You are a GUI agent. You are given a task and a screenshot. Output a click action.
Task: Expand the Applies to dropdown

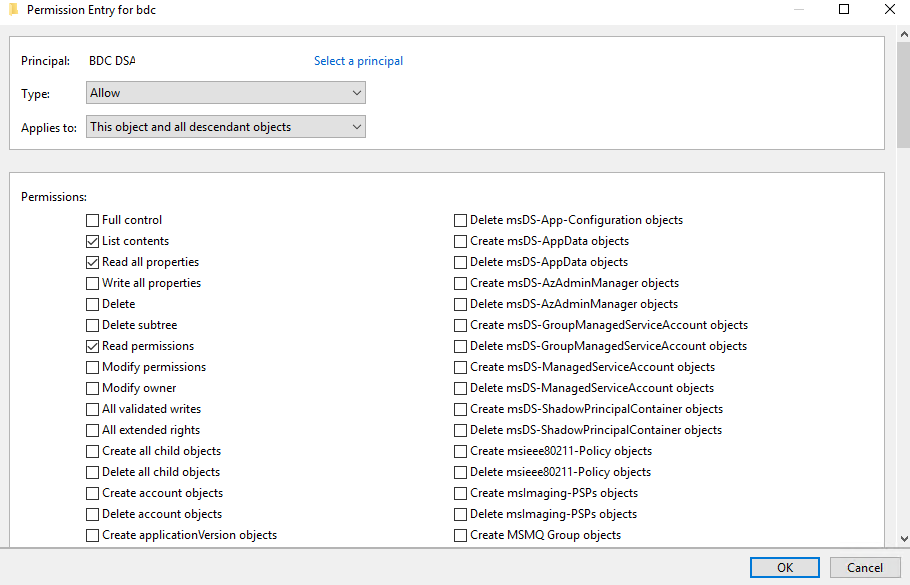[x=226, y=127]
